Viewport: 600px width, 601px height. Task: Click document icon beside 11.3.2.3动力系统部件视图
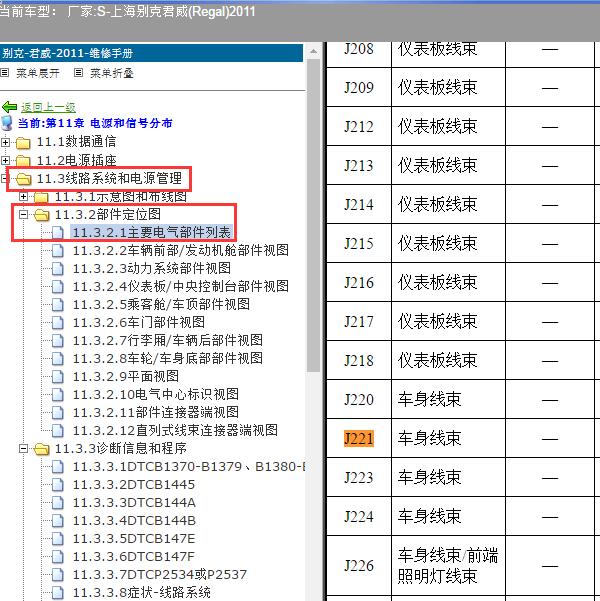[x=58, y=269]
